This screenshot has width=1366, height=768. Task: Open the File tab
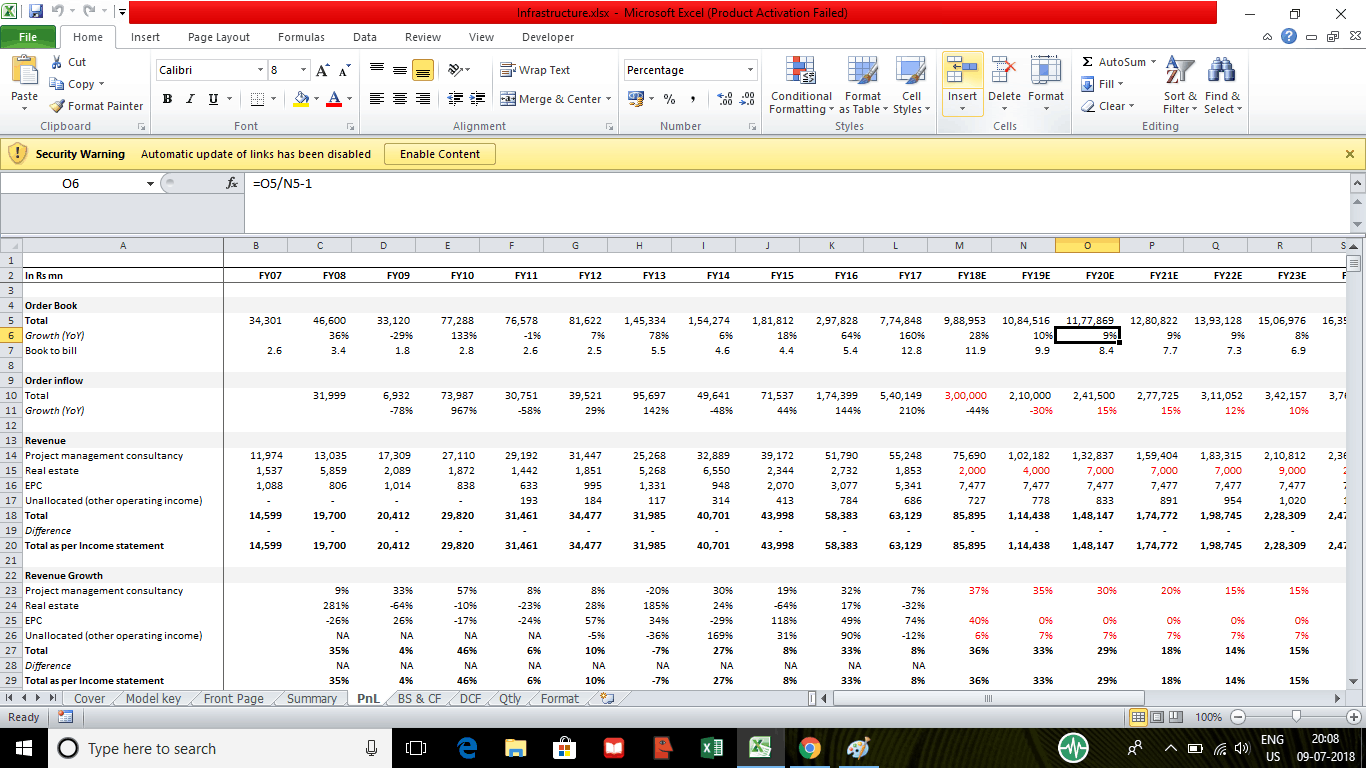[28, 37]
